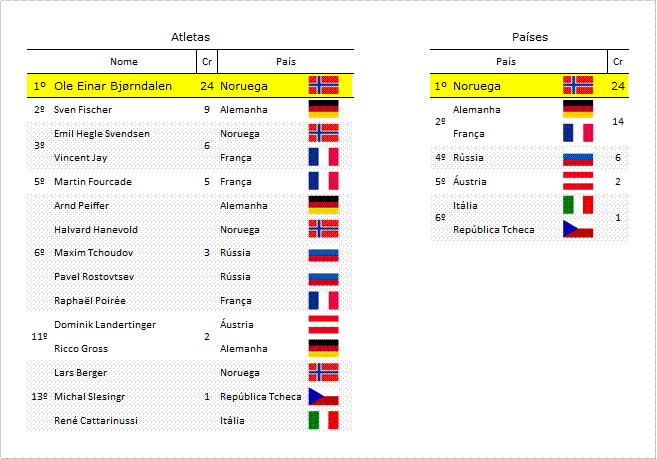
Task: Select the Países table title
Action: pyautogui.click(x=530, y=37)
